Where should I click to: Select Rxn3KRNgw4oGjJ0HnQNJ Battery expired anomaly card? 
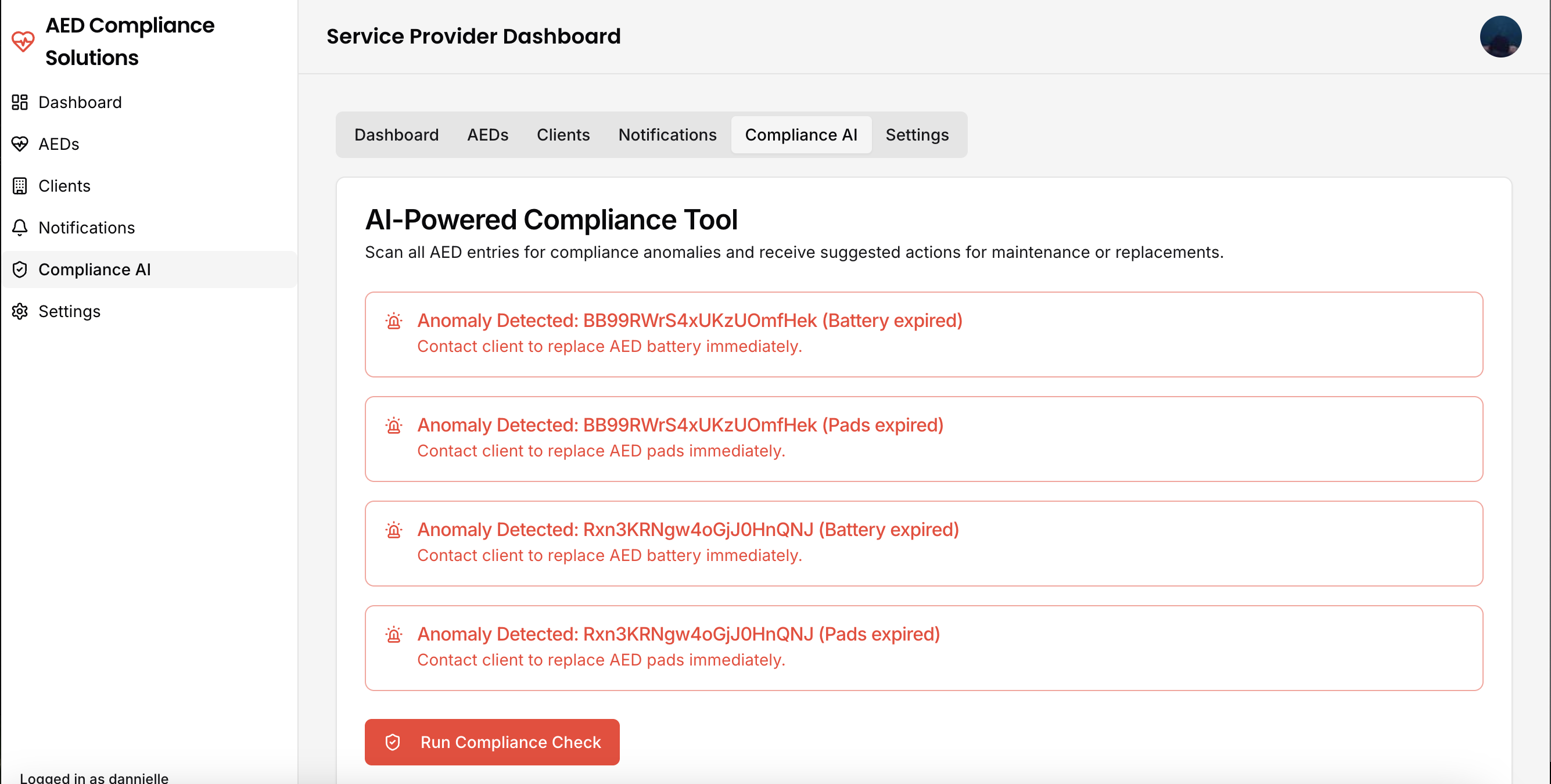[923, 543]
